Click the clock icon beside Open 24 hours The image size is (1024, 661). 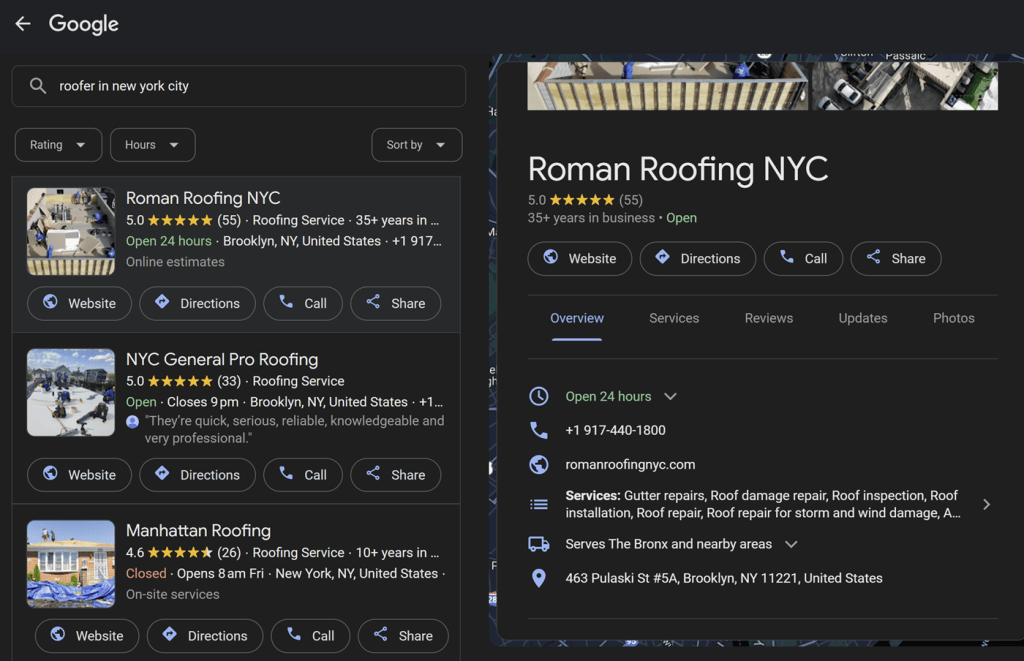click(539, 396)
